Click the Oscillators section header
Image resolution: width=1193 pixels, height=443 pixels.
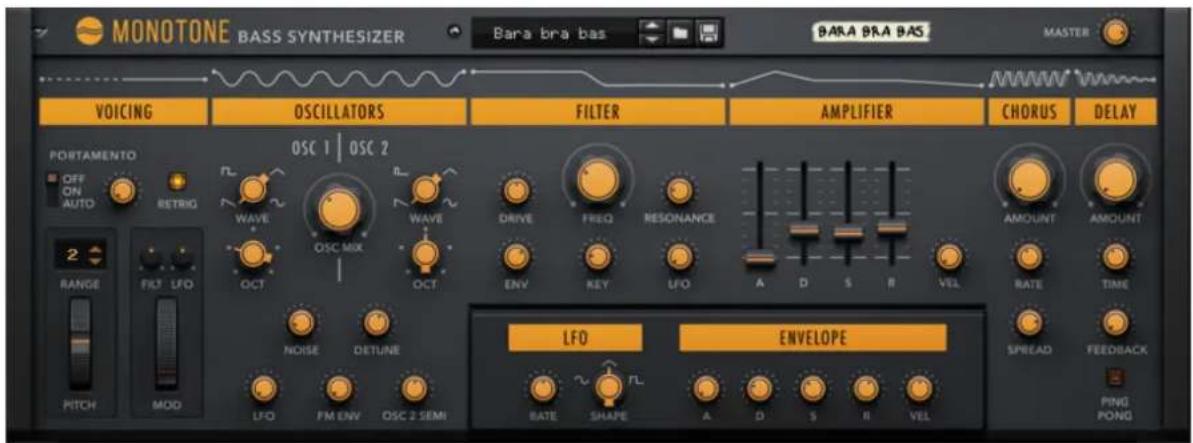[339, 113]
